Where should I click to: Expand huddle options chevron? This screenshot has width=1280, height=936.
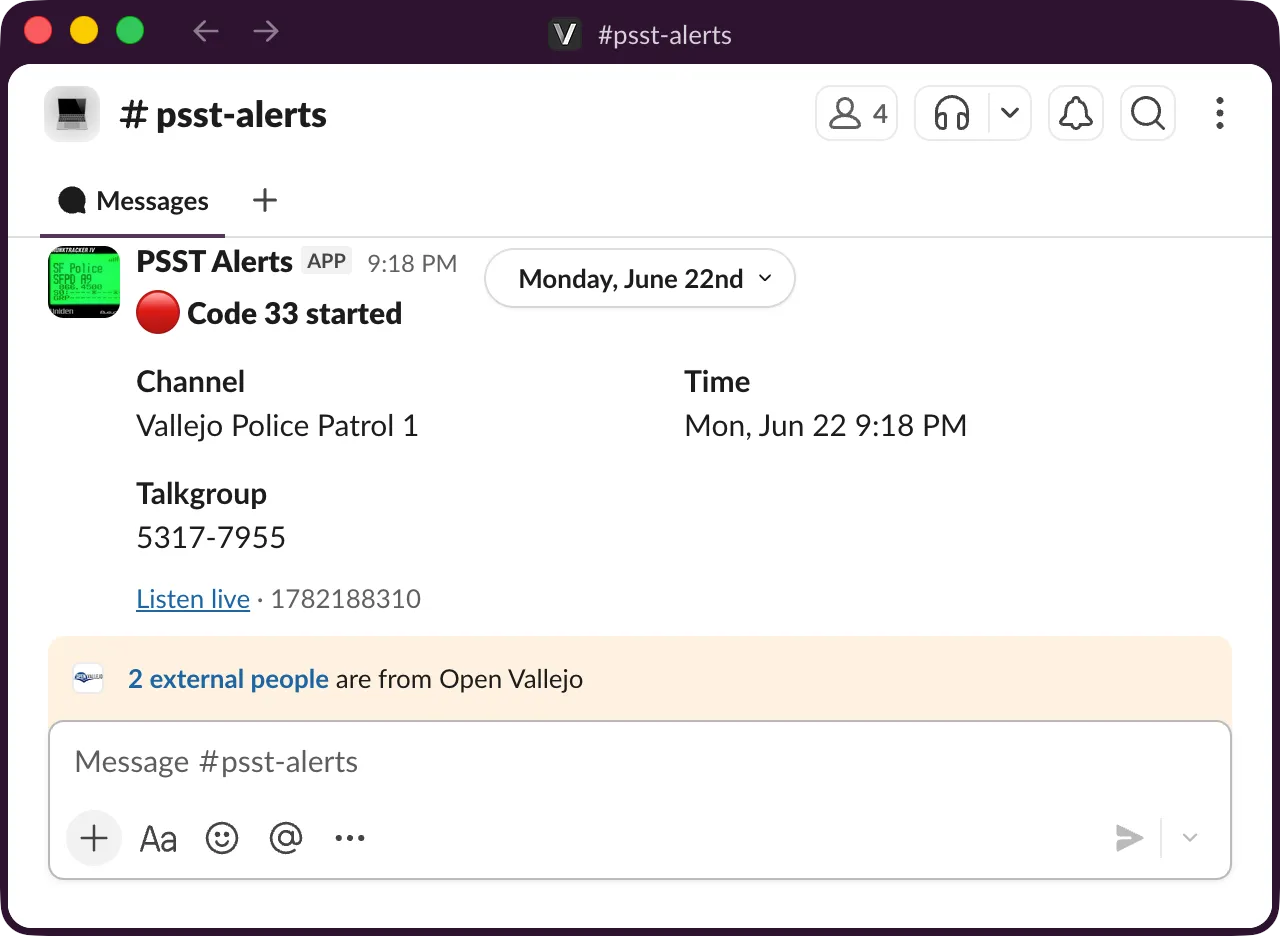(1010, 114)
